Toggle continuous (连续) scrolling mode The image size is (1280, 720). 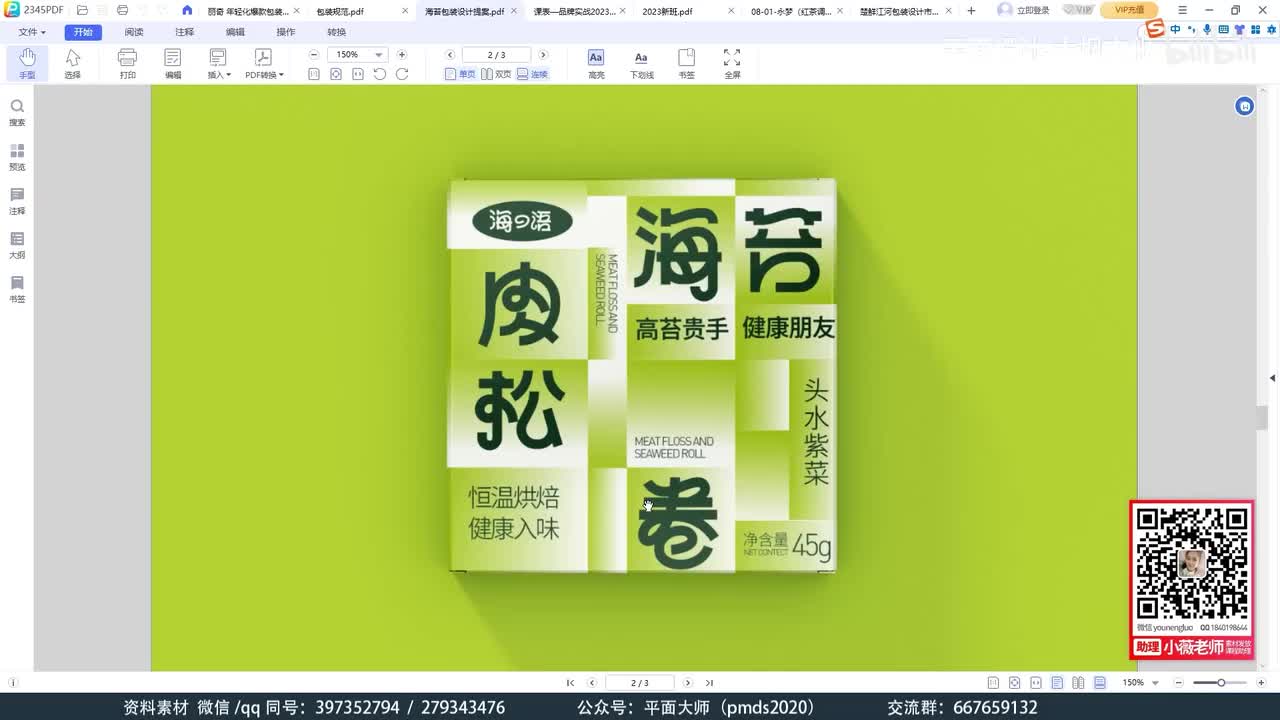532,74
